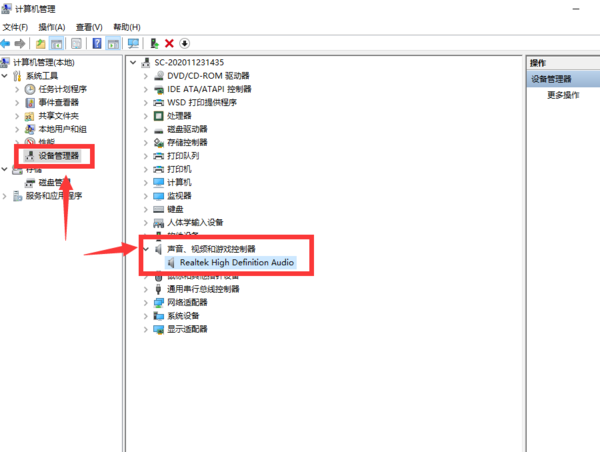The height and width of the screenshot is (452, 600).
Task: Click the Back arrow toolbar icon
Action: [x=5, y=44]
